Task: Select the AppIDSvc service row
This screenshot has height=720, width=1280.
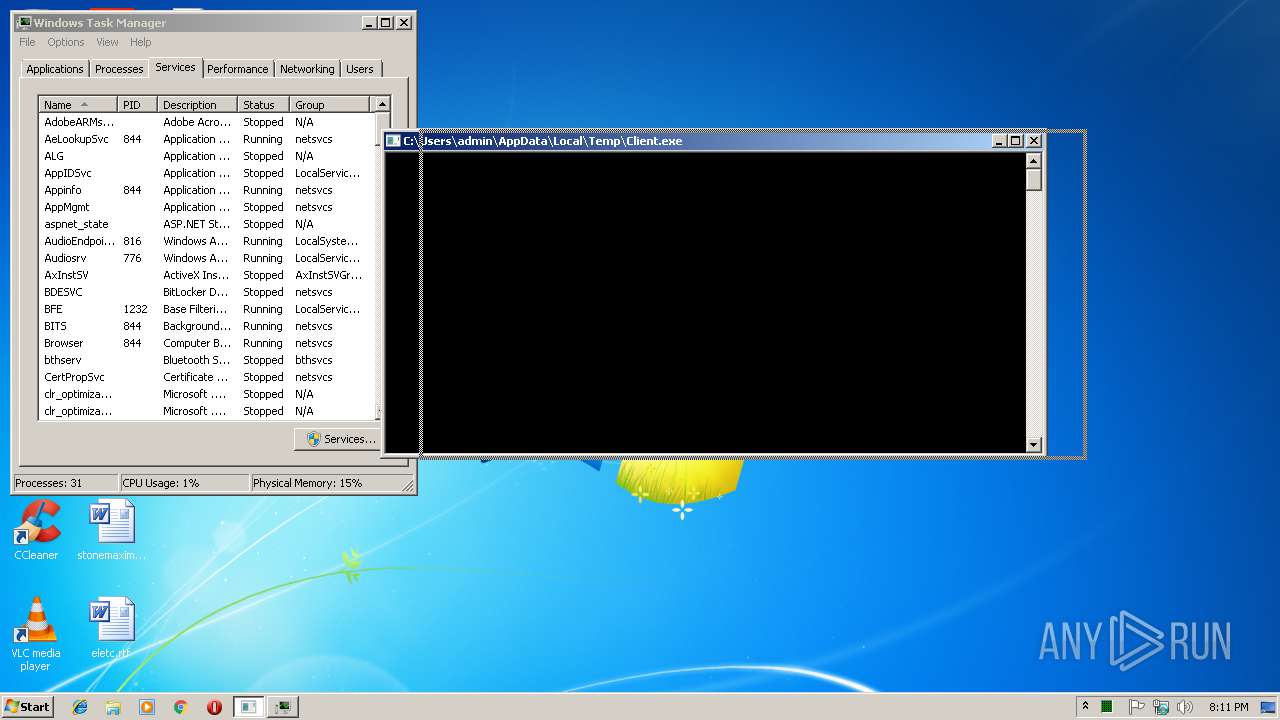Action: point(206,173)
